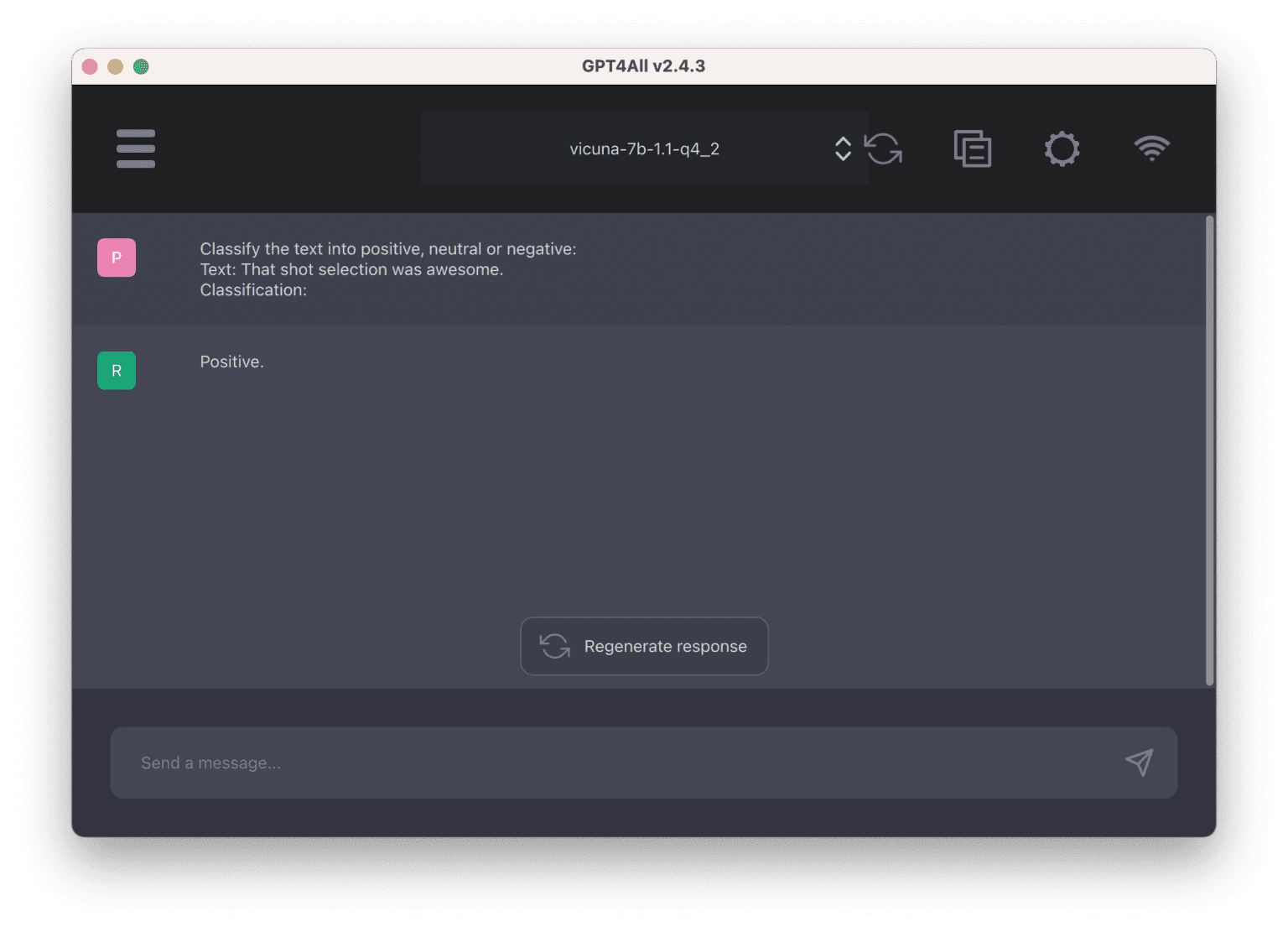
Task: Click the pink P prompt avatar
Action: pyautogui.click(x=117, y=258)
